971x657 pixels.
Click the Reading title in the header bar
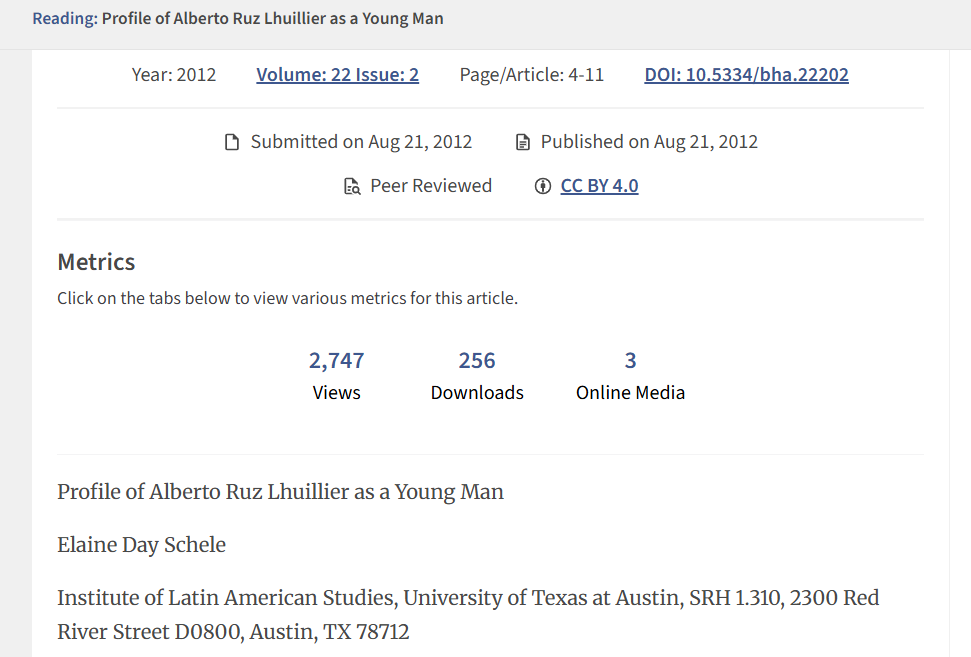coord(238,19)
